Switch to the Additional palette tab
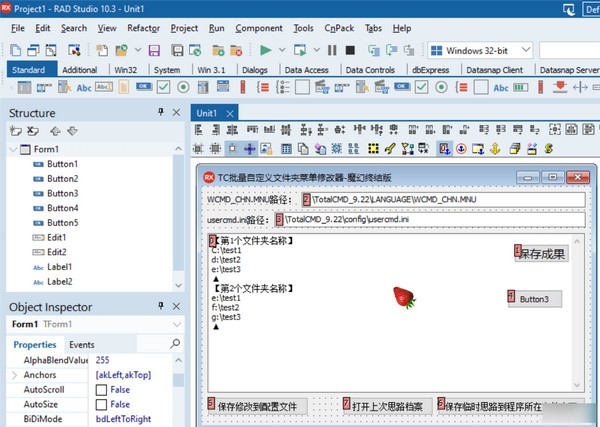 point(80,70)
